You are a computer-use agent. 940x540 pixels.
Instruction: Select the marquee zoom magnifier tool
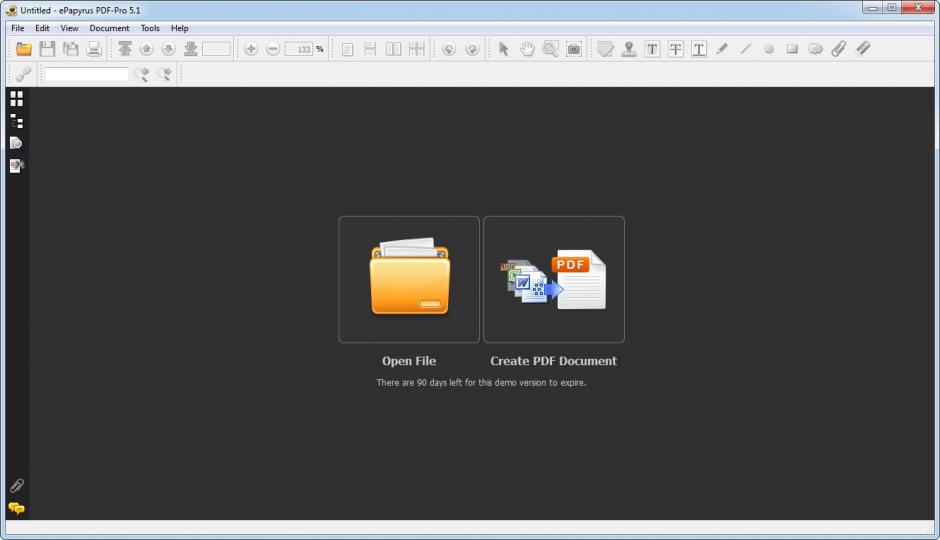550,49
